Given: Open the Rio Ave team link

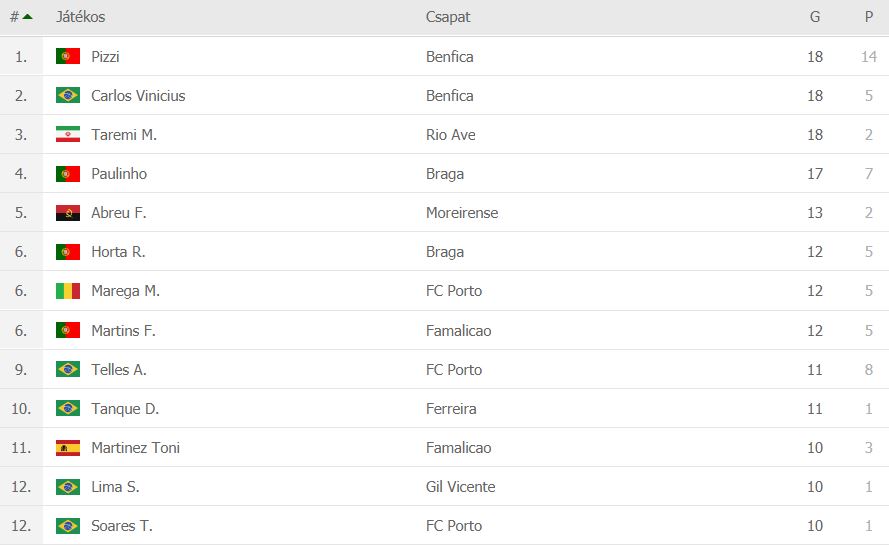Looking at the screenshot, I should tap(451, 134).
